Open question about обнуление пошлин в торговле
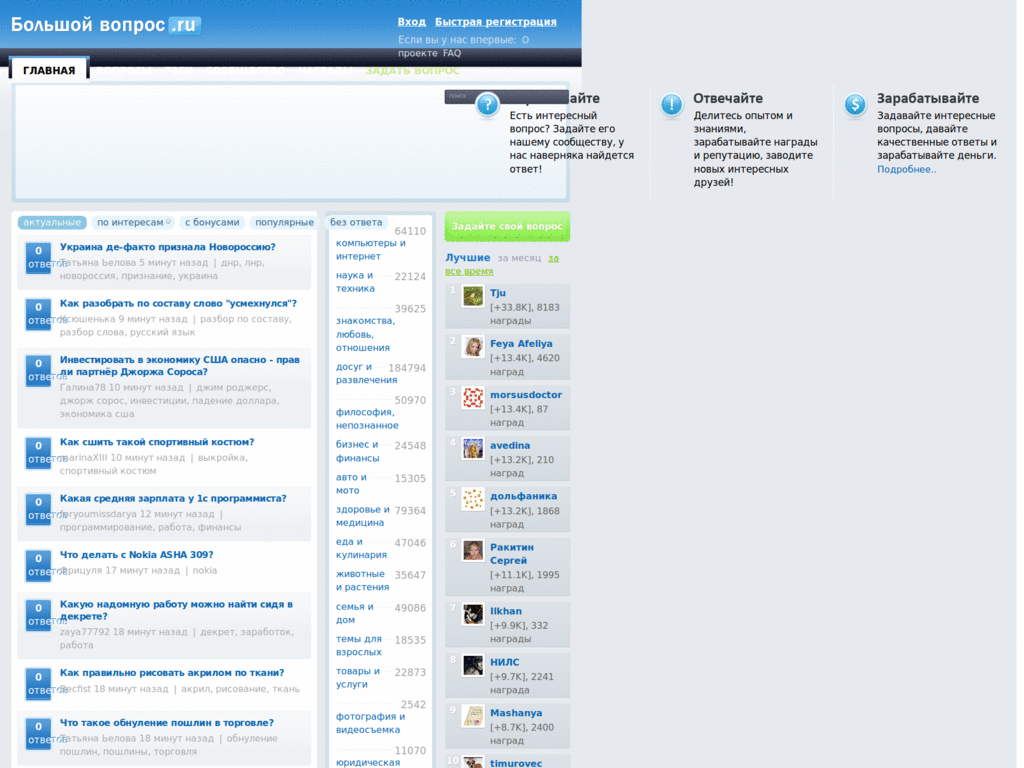This screenshot has width=1024, height=768. [167, 723]
